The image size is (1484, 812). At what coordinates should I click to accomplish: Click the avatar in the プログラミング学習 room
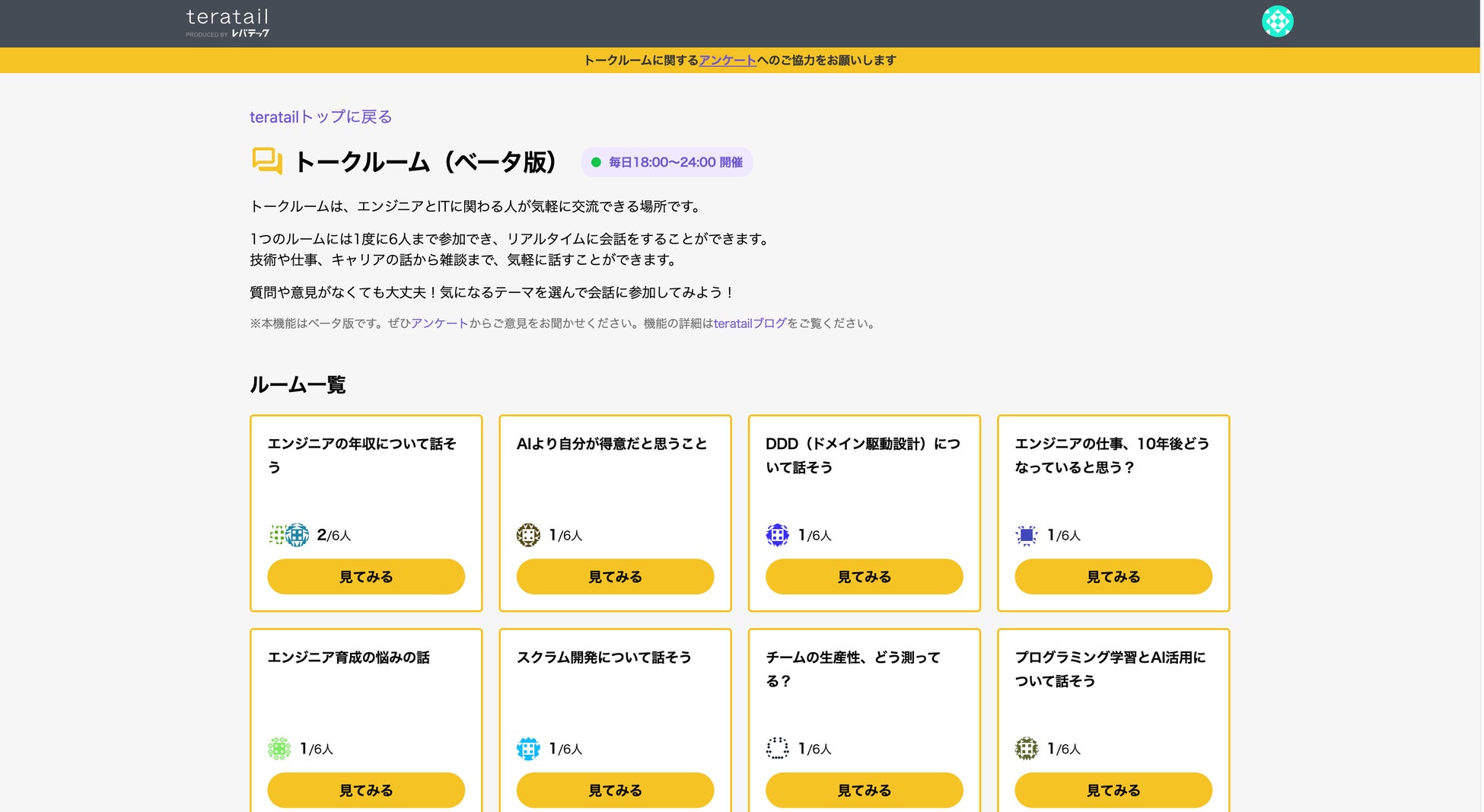pos(1027,749)
